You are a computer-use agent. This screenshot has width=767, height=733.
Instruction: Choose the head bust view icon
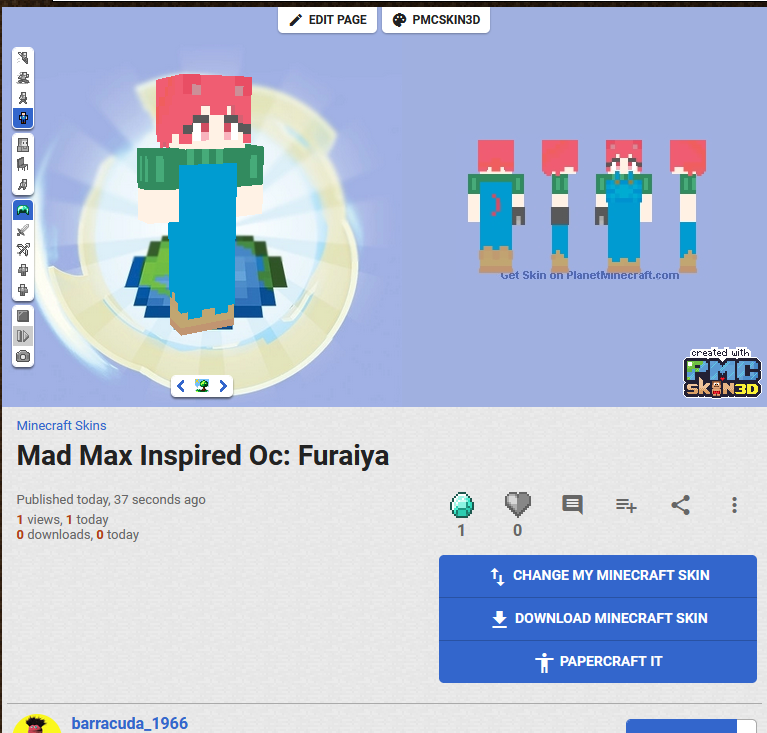[x=23, y=145]
